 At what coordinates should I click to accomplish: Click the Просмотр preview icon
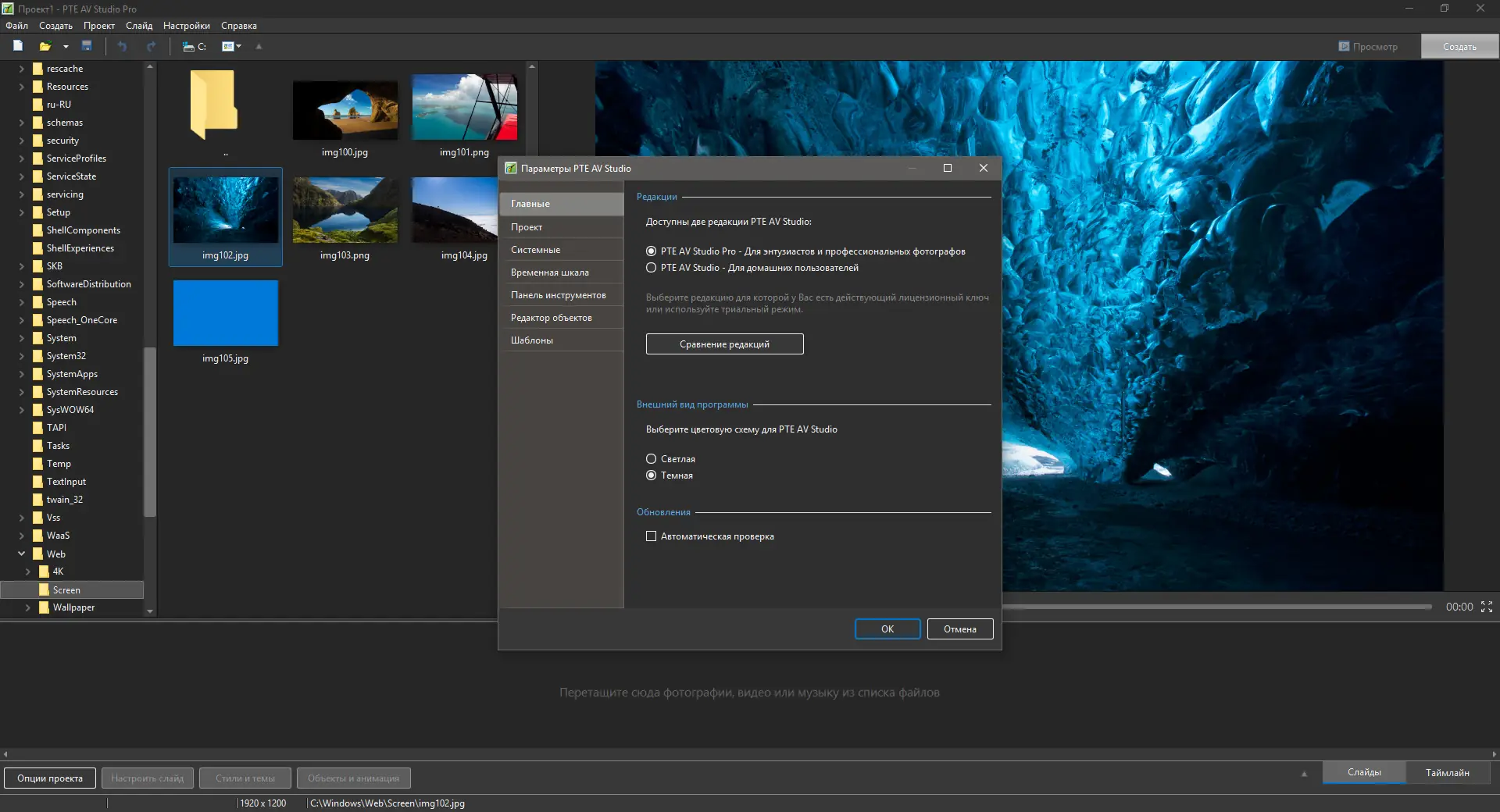point(1344,46)
